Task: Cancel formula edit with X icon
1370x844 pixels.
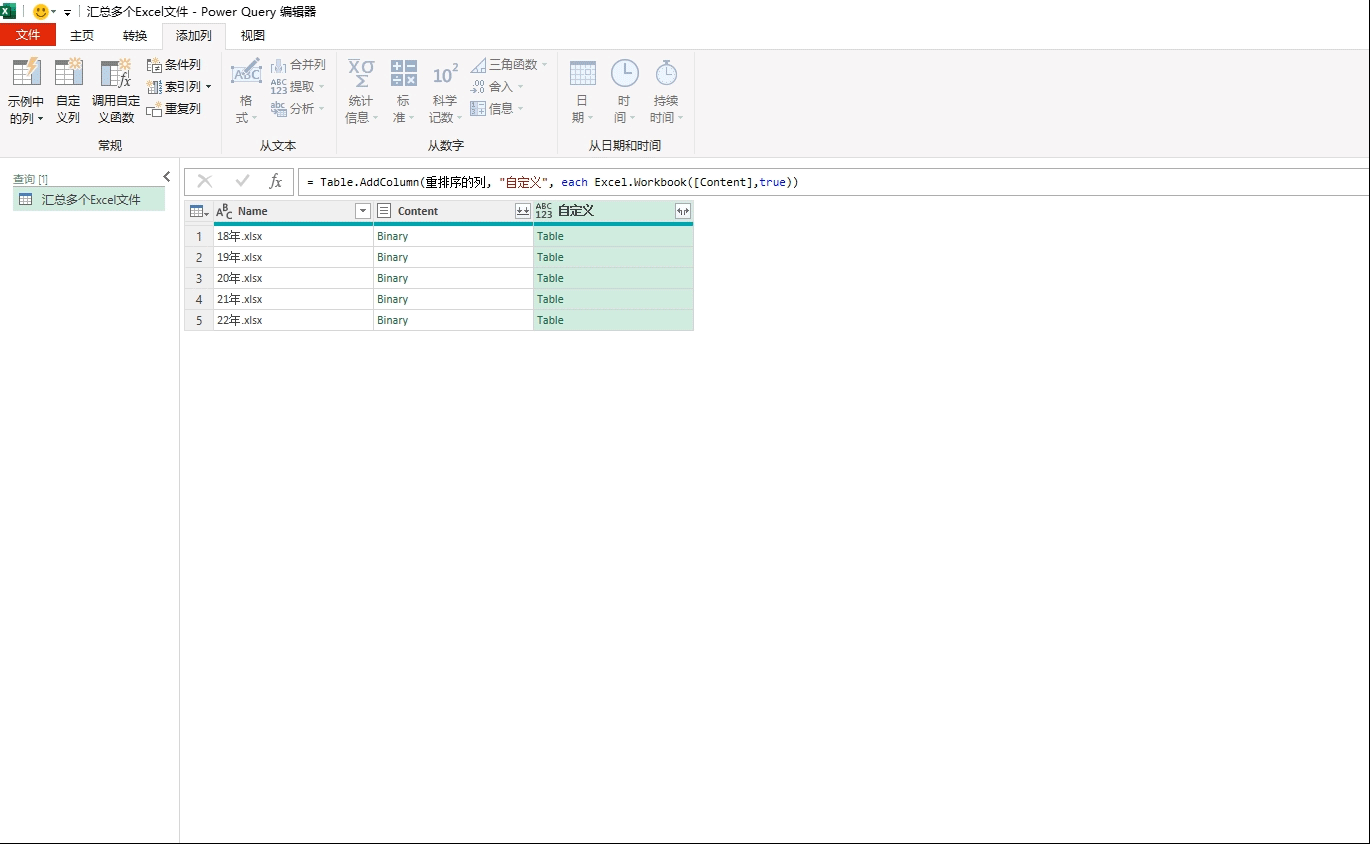Action: pos(205,181)
